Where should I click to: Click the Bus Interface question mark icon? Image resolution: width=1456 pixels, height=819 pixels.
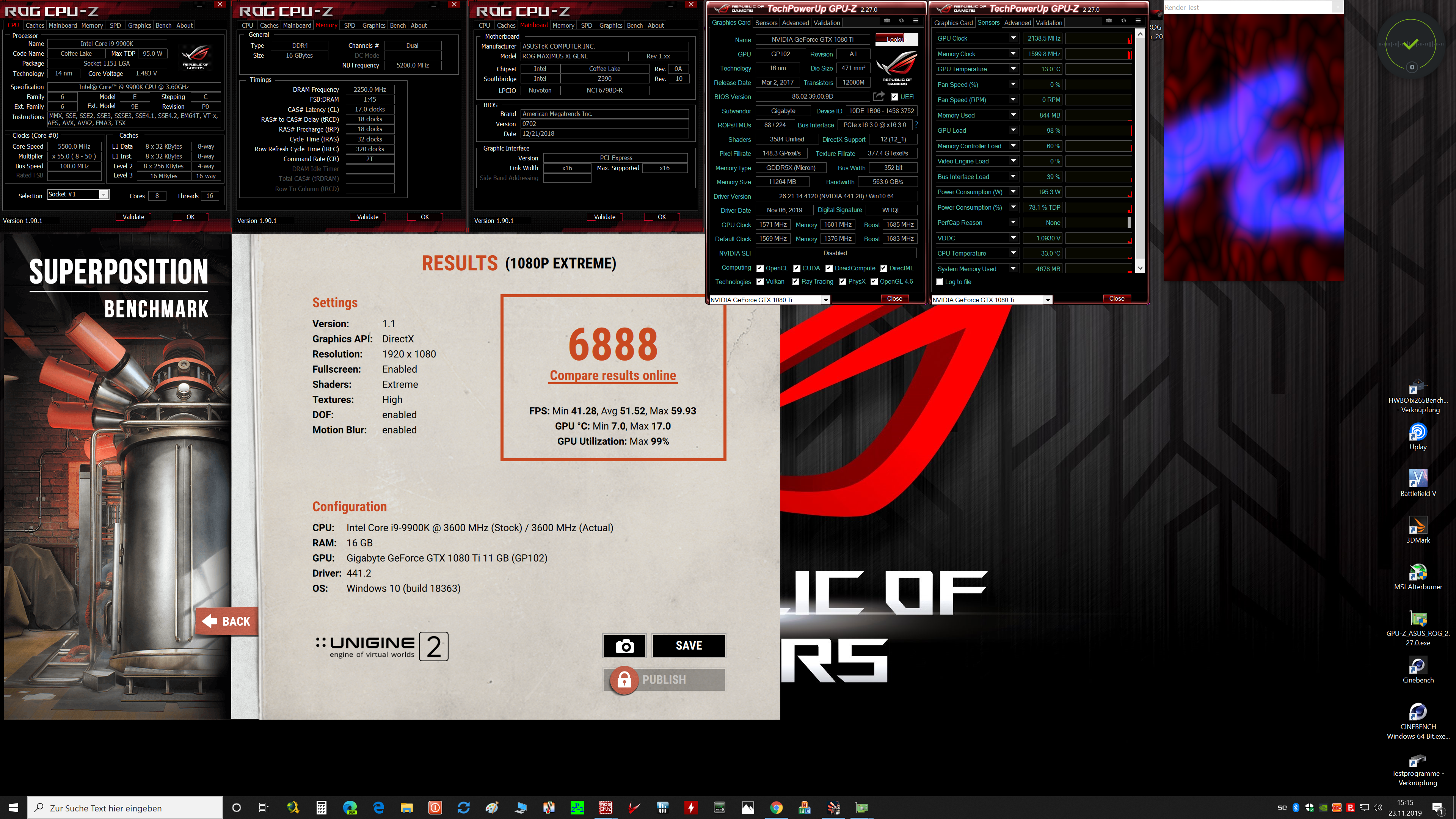pyautogui.click(x=916, y=125)
